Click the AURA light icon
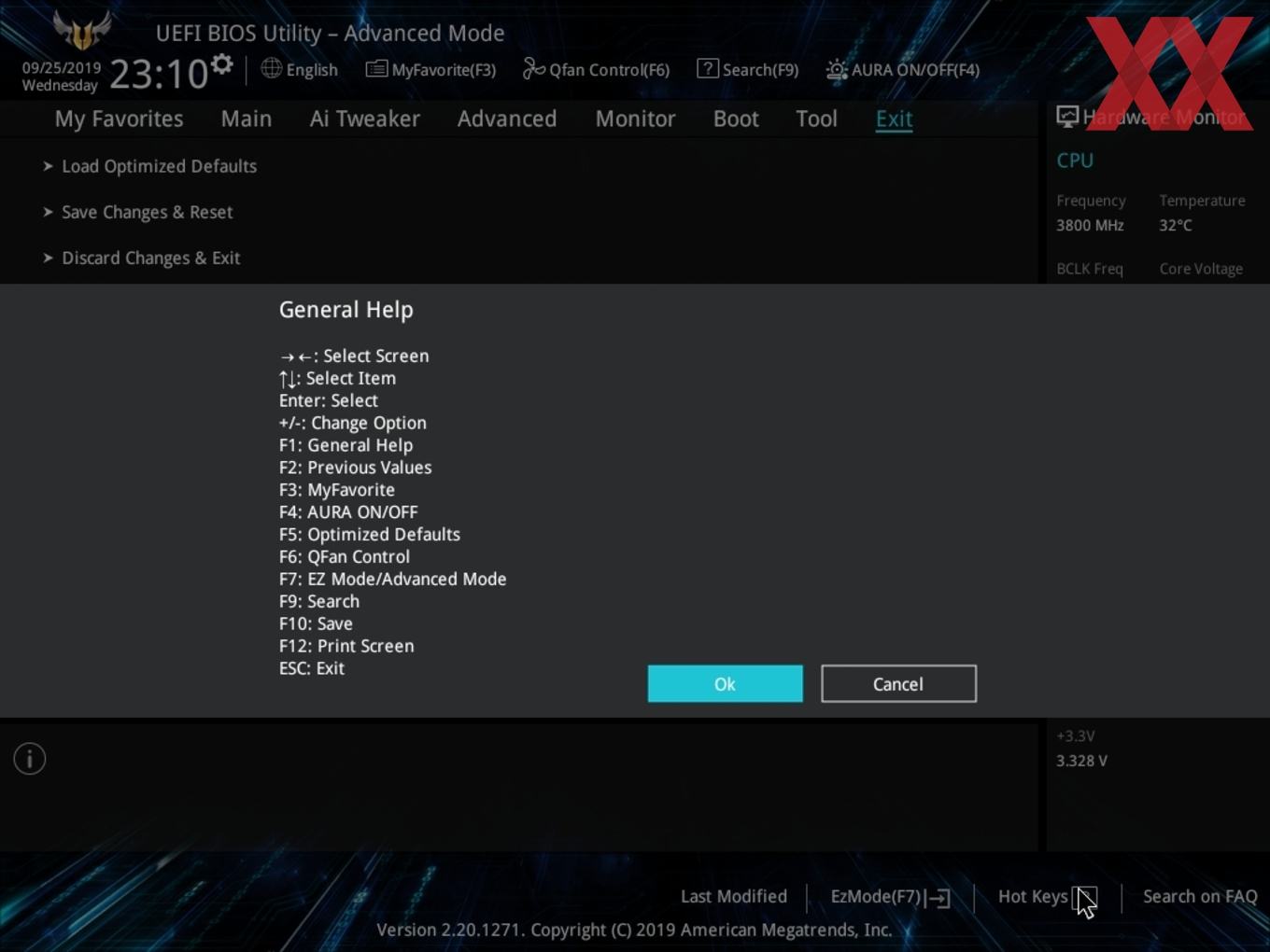 pyautogui.click(x=836, y=70)
